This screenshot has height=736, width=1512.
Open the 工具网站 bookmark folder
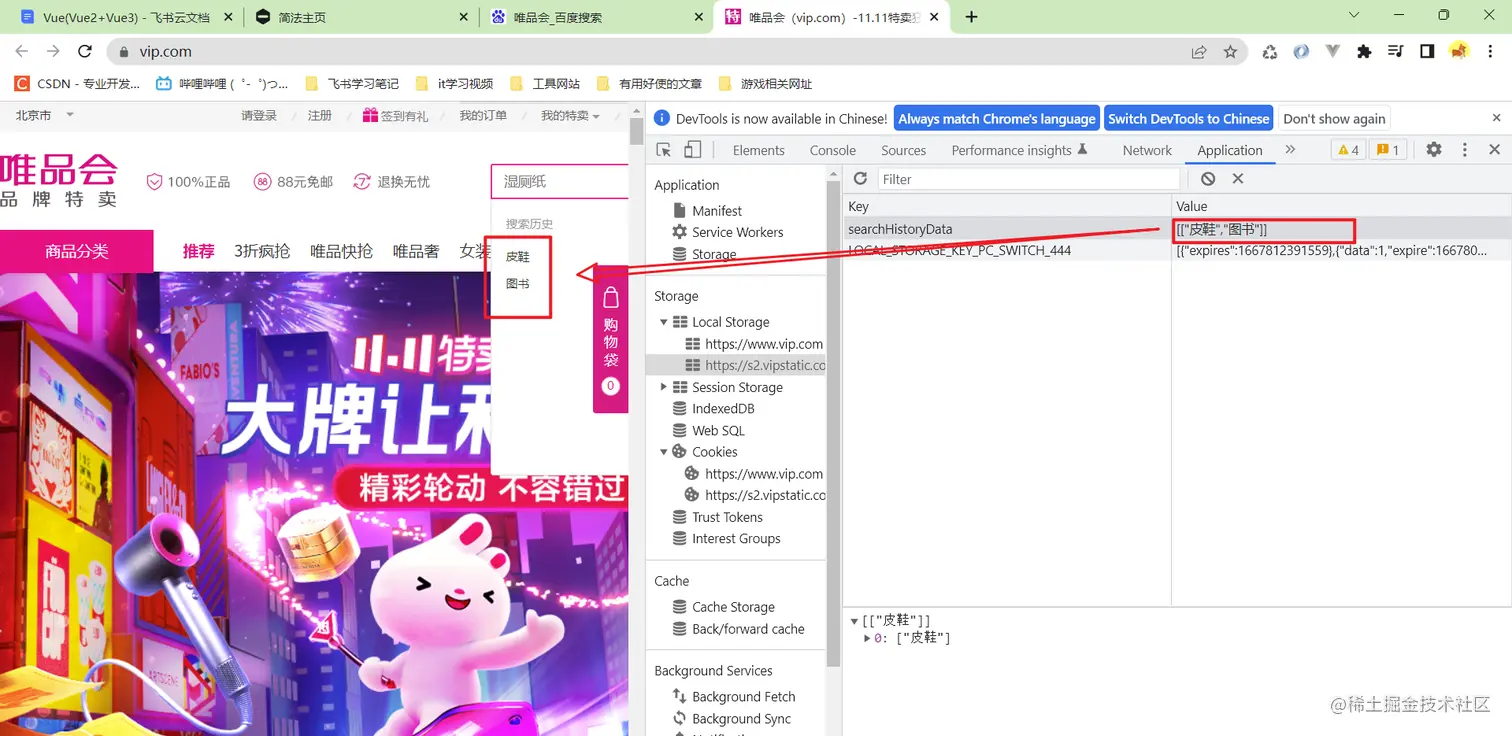[545, 84]
